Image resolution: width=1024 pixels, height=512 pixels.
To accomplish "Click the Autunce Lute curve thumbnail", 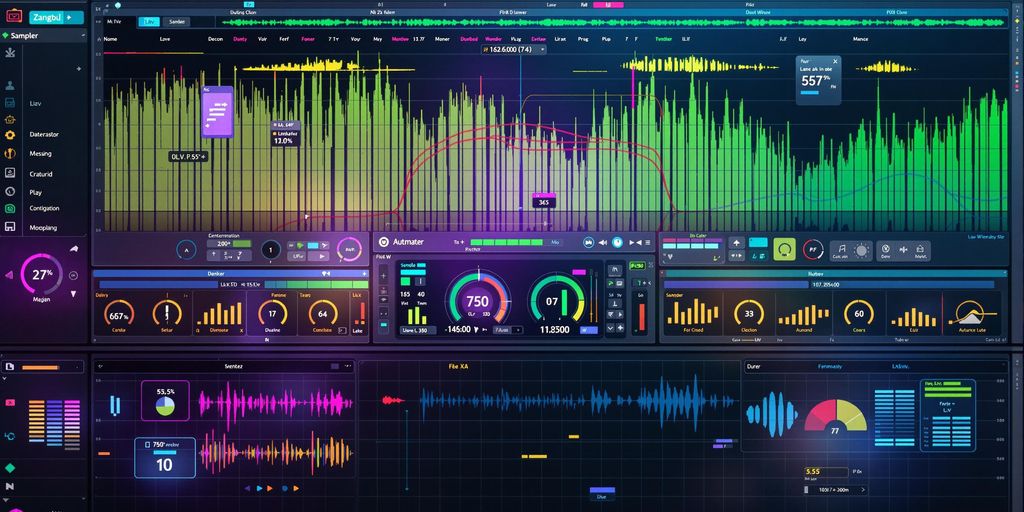I will click(x=971, y=314).
